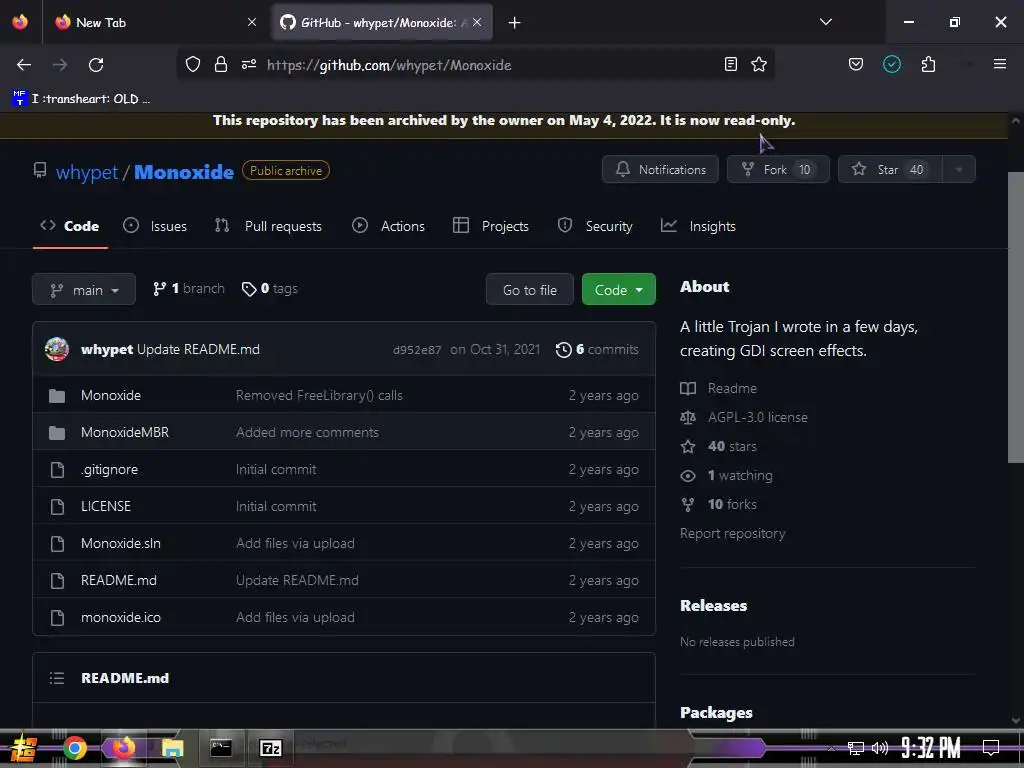Screen dimensions: 1024x768
Task: Open the extensions puzzle-piece icon
Action: pyautogui.click(x=928, y=64)
